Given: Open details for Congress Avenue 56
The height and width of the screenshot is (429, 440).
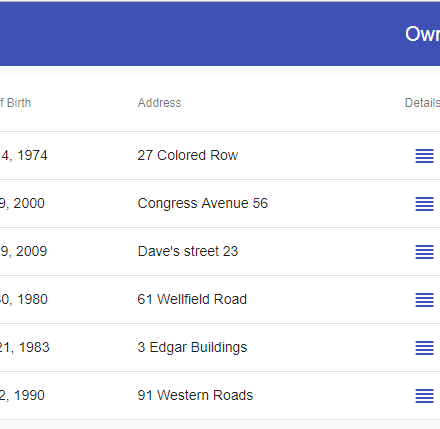Looking at the screenshot, I should 424,204.
